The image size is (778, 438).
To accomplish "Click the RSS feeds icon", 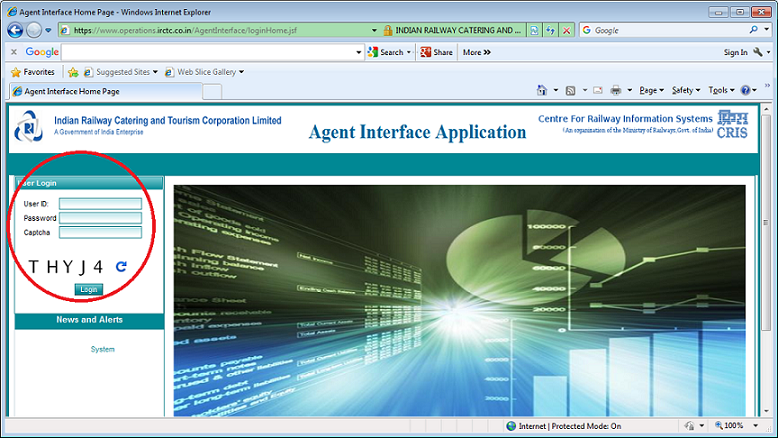I will [571, 90].
